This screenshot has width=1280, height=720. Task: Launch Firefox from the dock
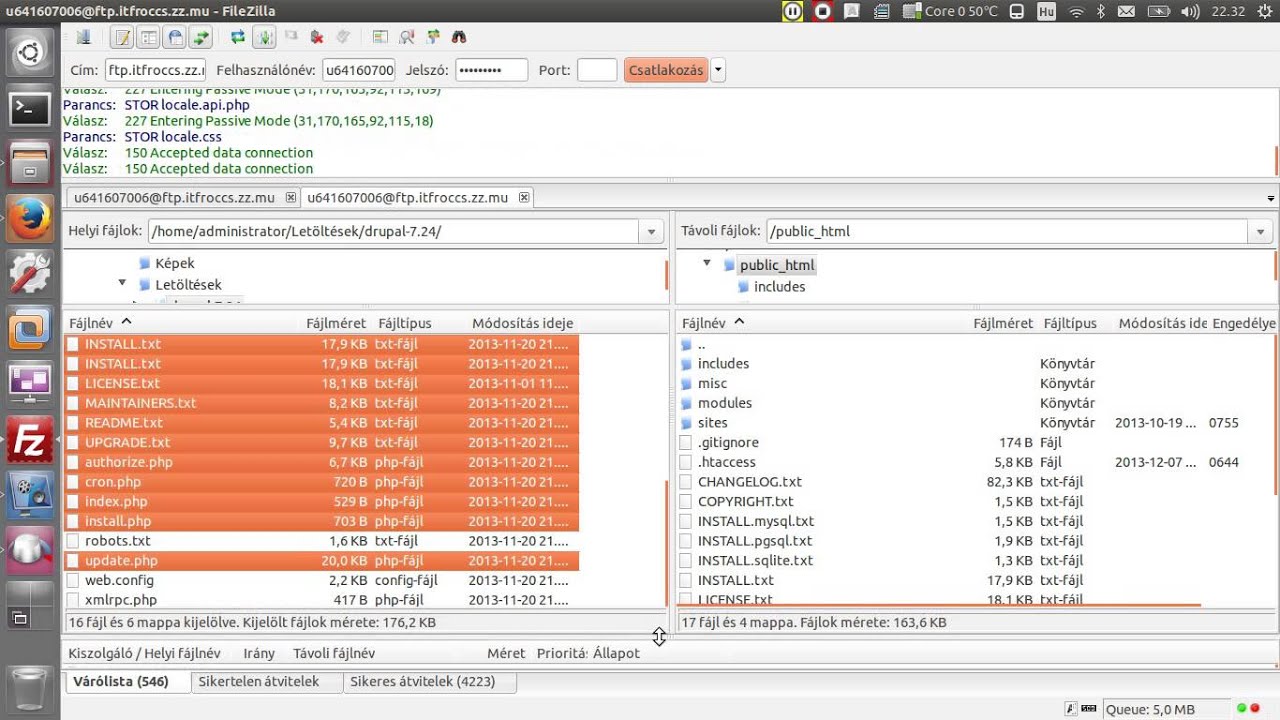(x=30, y=217)
